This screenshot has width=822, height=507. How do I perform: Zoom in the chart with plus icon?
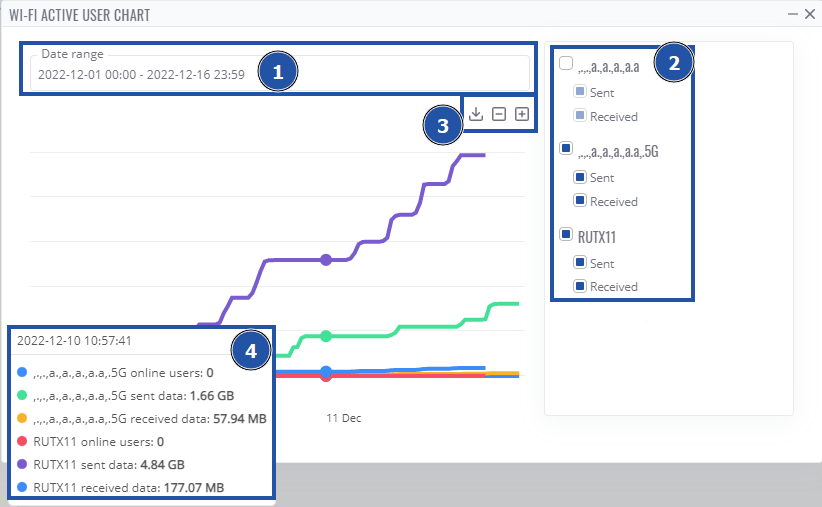[x=522, y=114]
